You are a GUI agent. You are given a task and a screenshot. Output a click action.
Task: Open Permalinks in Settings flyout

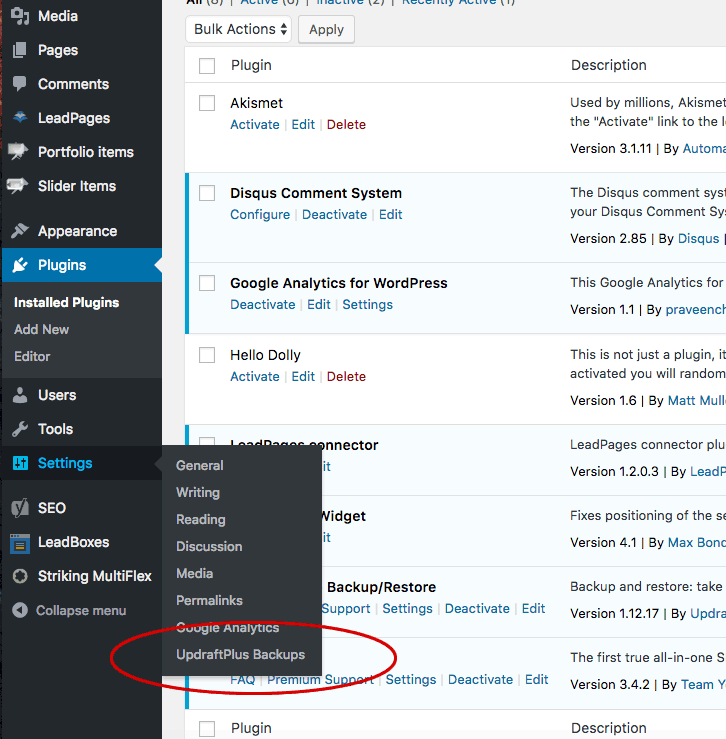click(x=209, y=600)
